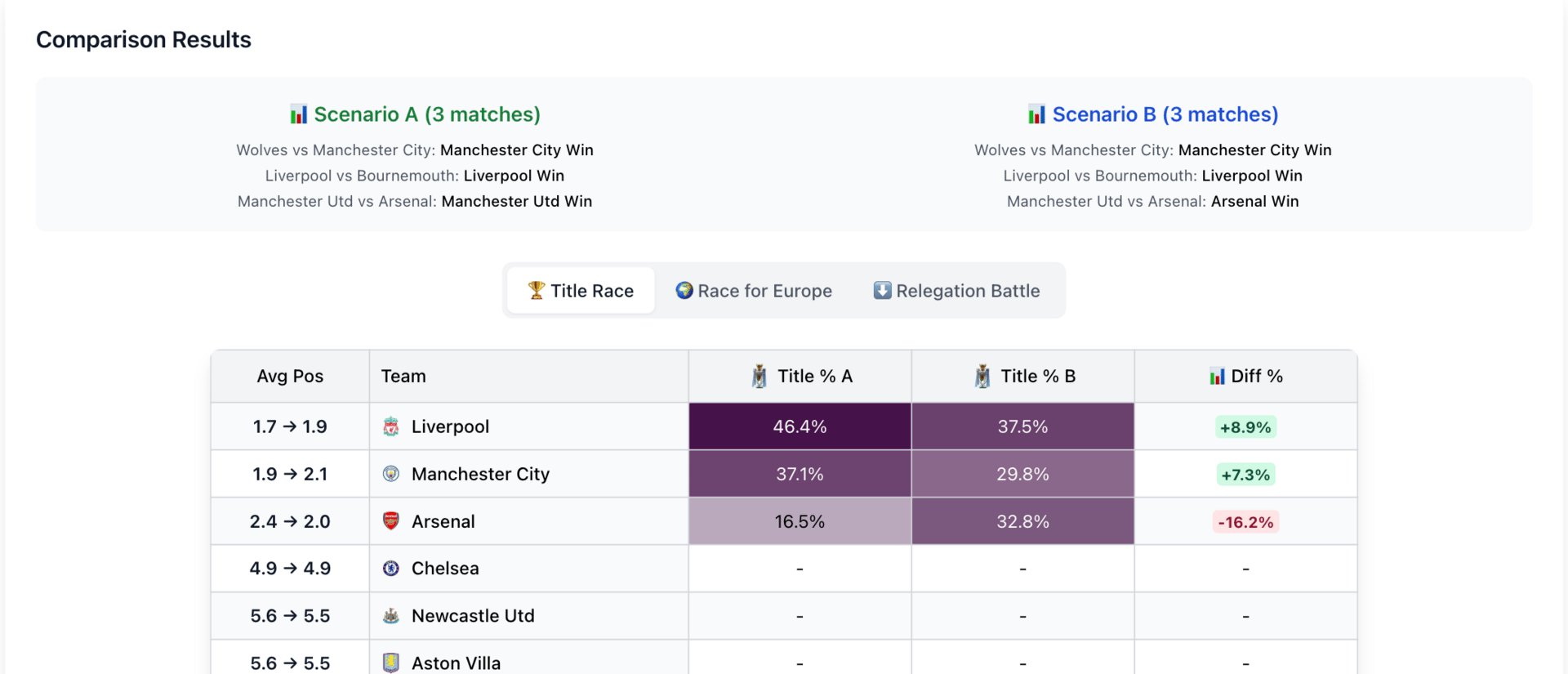Click the Avg Pos column header

tap(290, 377)
